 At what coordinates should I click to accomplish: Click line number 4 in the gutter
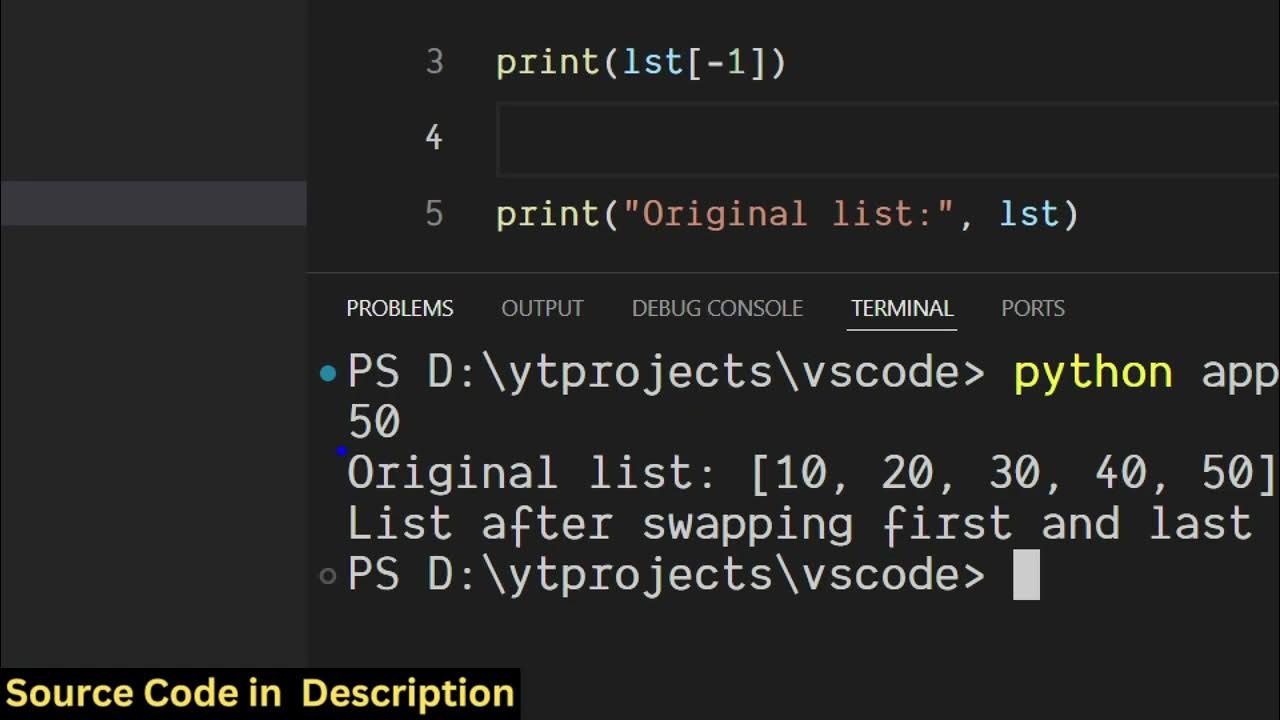coord(434,137)
